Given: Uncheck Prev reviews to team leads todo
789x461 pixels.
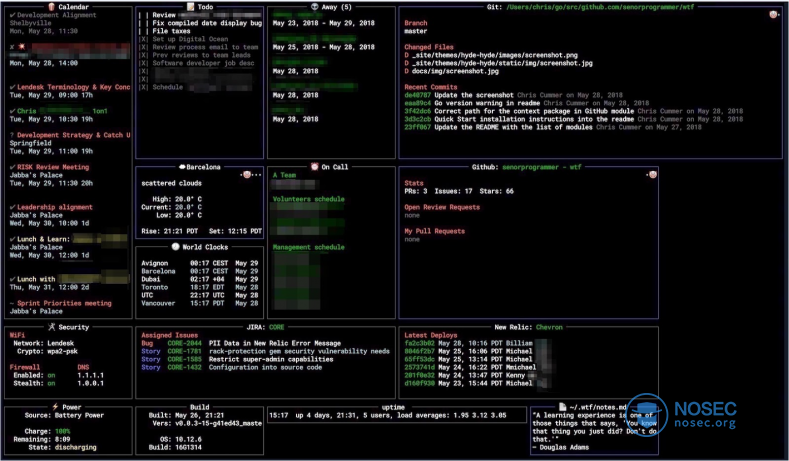Looking at the screenshot, I should 144,55.
